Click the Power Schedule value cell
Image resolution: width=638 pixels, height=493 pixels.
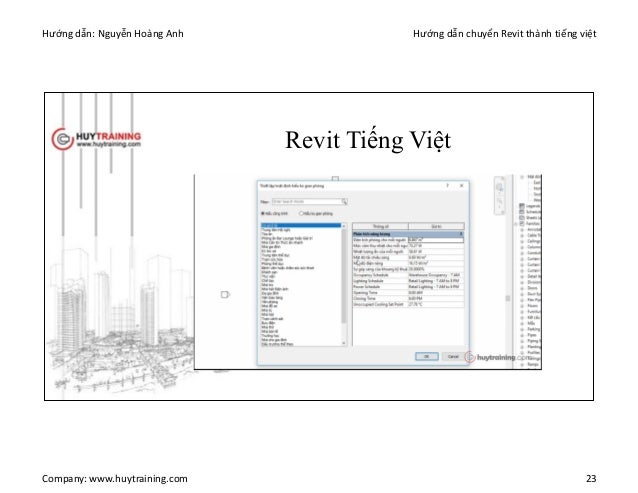tap(436, 287)
